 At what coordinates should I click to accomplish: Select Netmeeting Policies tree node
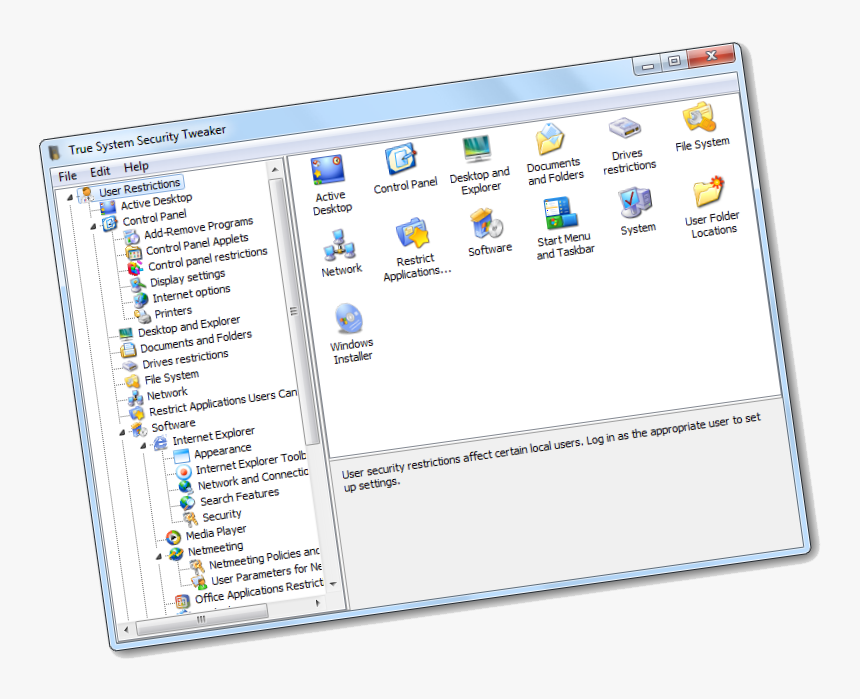[x=264, y=558]
